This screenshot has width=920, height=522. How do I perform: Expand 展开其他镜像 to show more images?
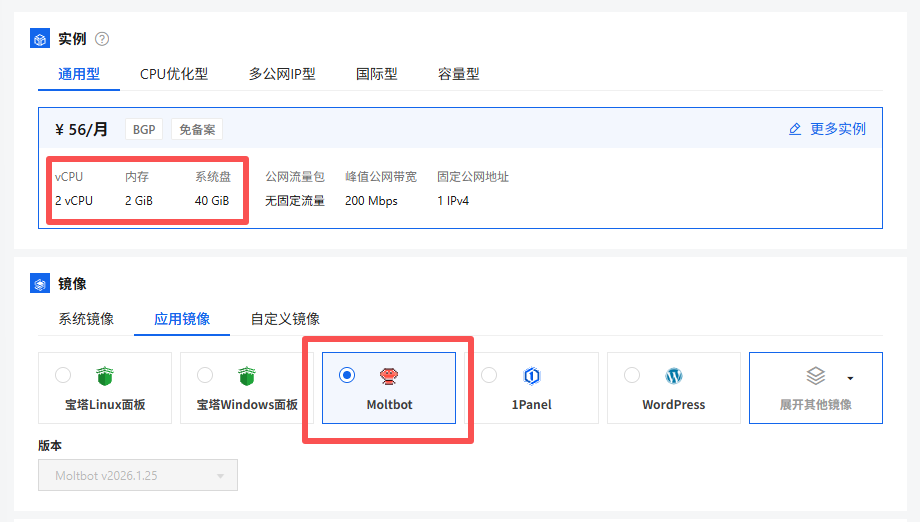pos(815,404)
